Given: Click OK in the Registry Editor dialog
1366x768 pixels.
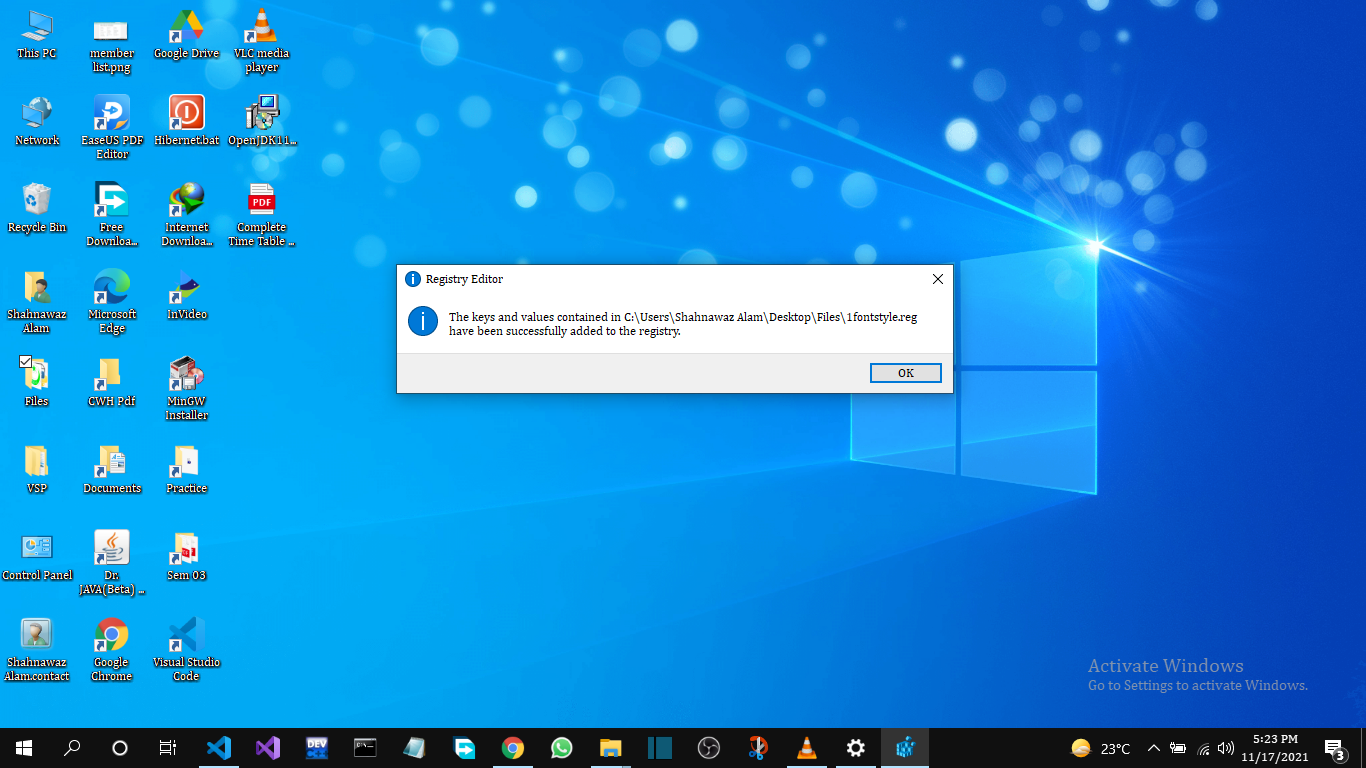Looking at the screenshot, I should 905,373.
